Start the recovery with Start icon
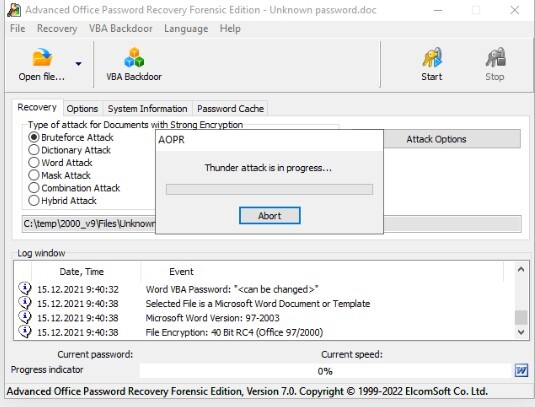Image resolution: width=535 pixels, height=407 pixels. [x=432, y=57]
